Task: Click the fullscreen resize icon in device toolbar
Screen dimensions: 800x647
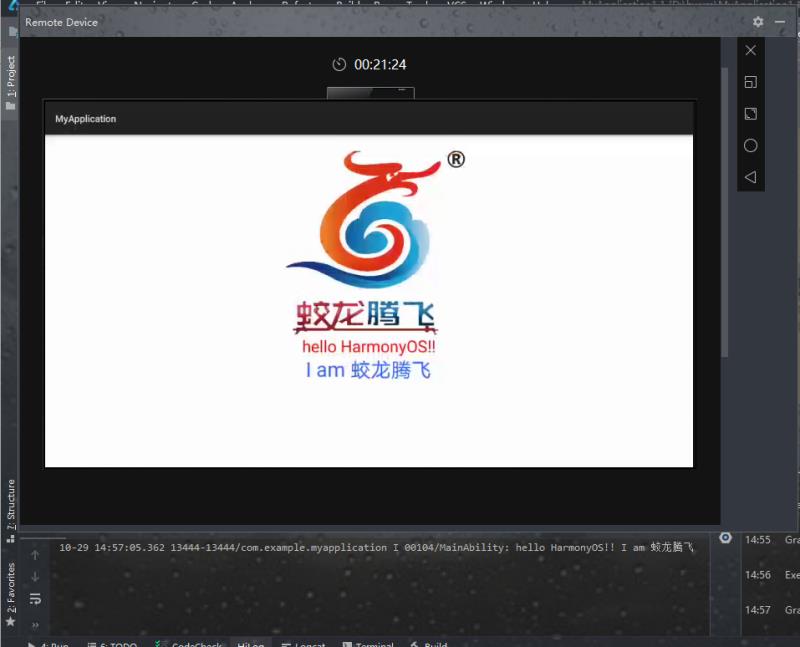Action: coord(750,114)
